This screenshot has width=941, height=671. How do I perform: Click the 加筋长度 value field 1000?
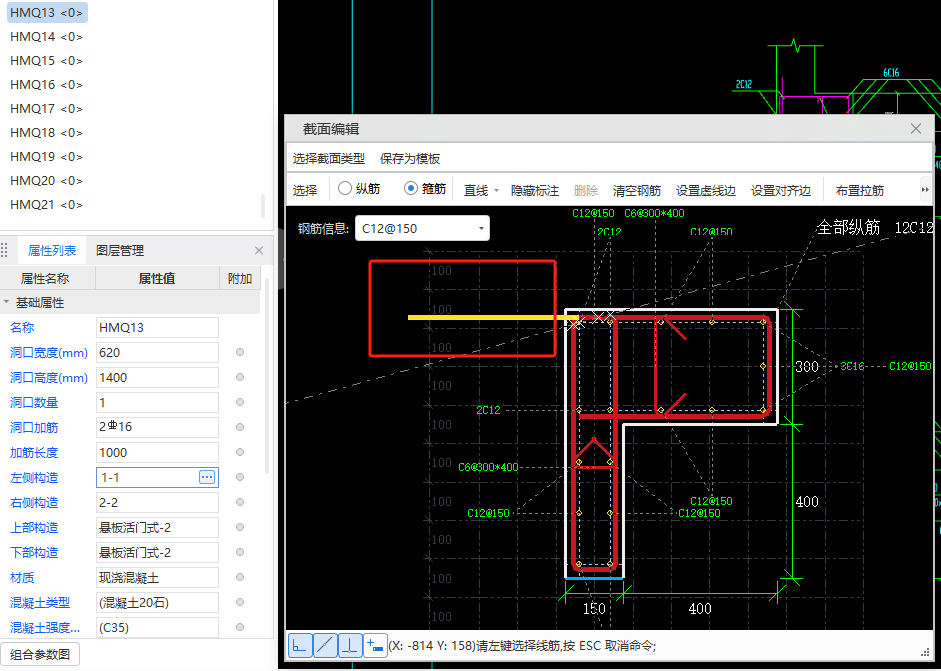[x=157, y=453]
